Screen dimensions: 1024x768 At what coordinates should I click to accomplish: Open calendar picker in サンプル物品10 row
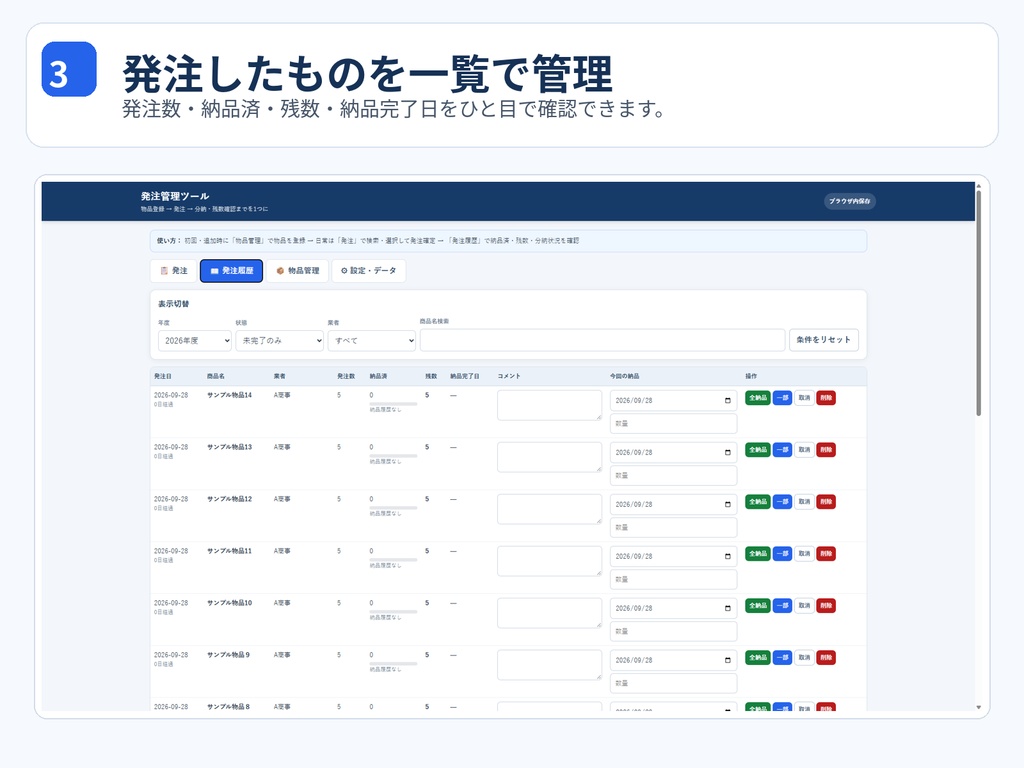(x=728, y=608)
